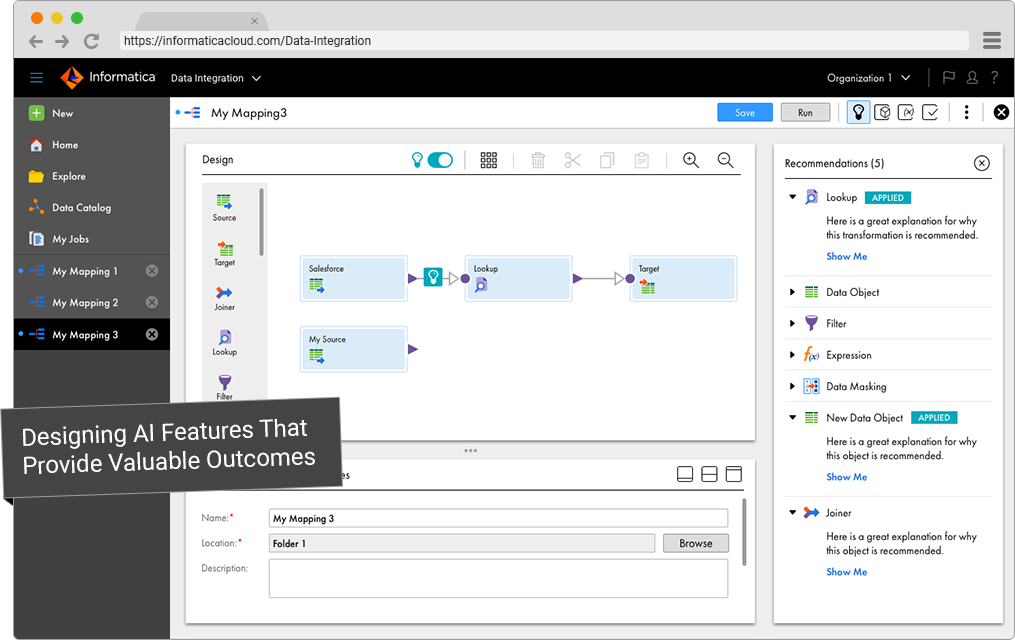Collapse the Joiner recommendation
1015x640 pixels.
click(x=792, y=513)
